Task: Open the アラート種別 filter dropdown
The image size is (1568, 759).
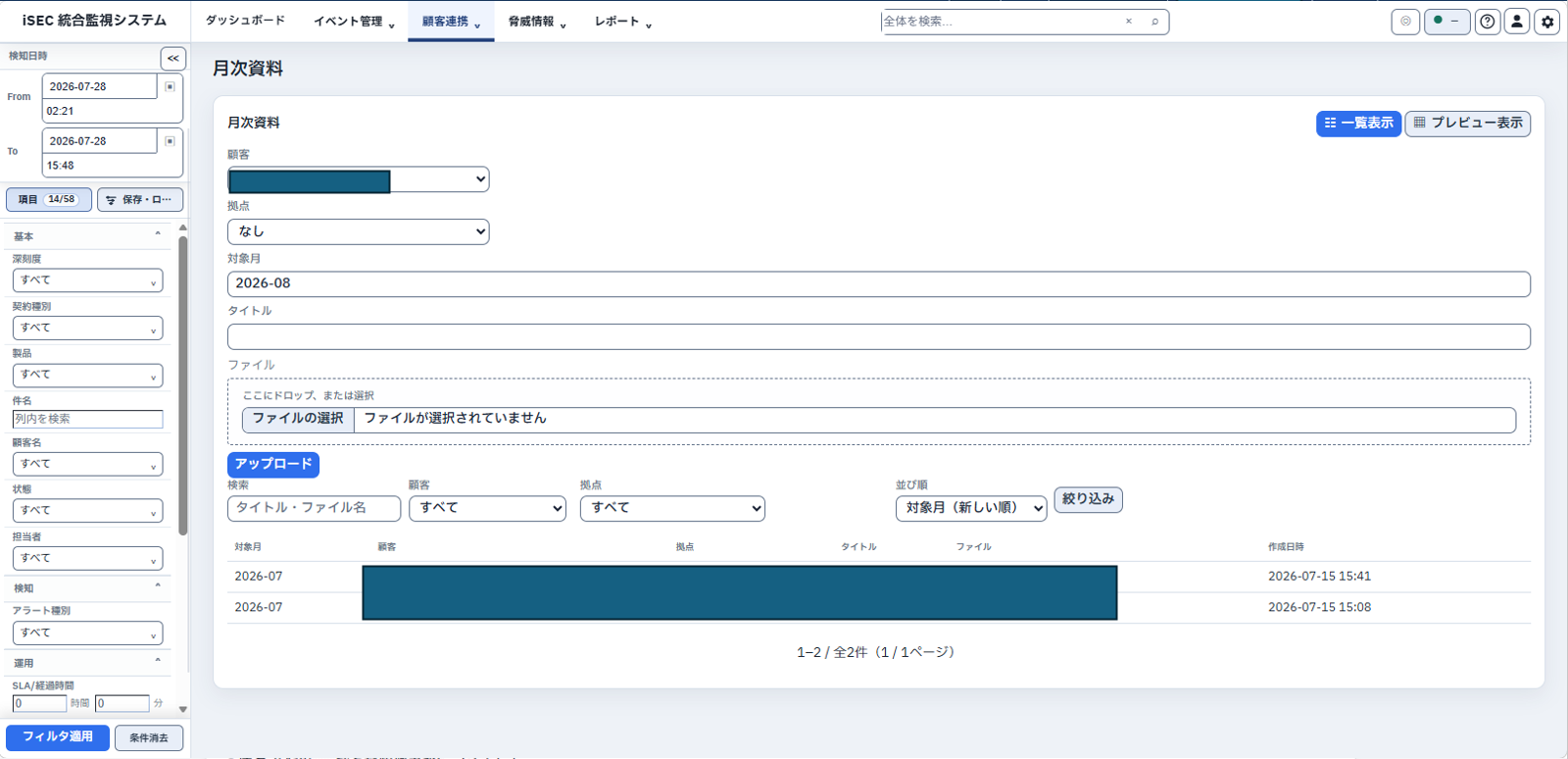Action: (x=87, y=633)
